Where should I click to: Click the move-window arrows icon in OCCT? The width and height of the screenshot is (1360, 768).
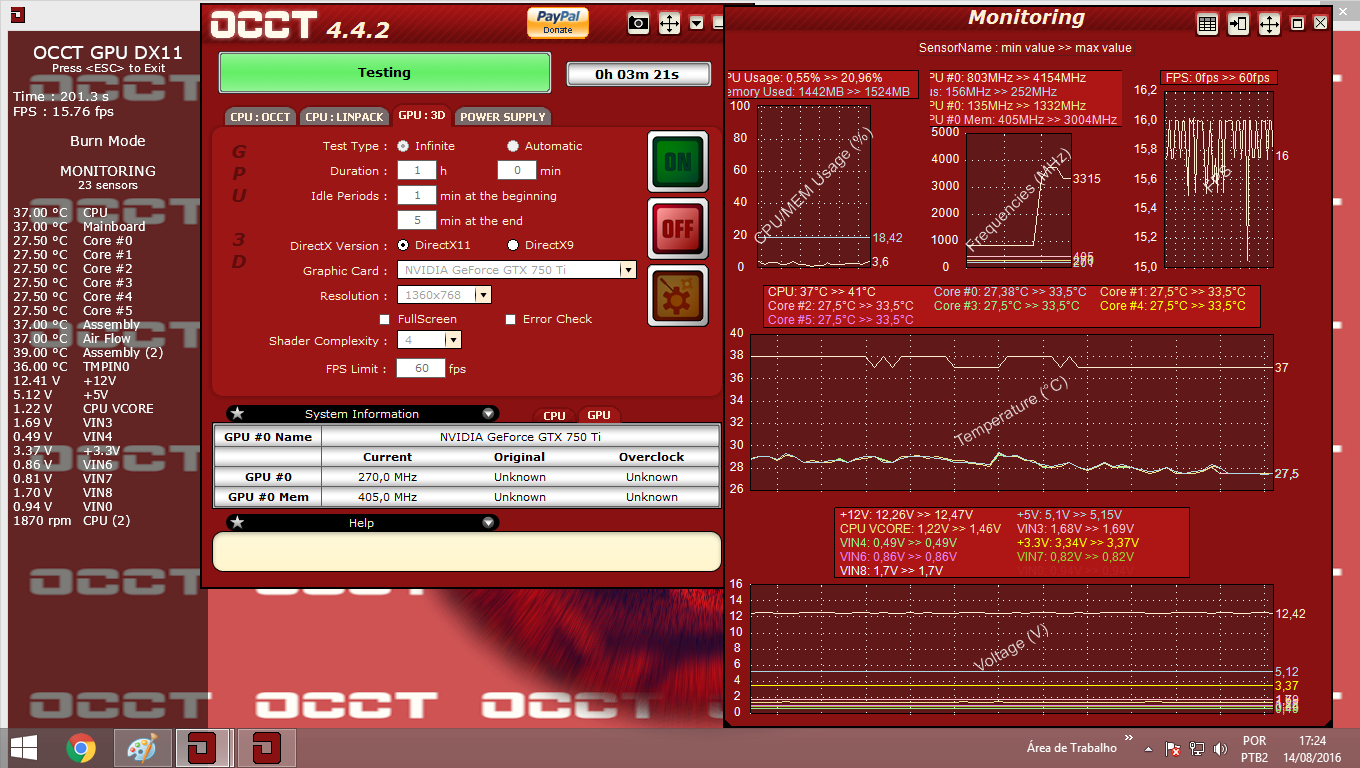click(x=669, y=22)
